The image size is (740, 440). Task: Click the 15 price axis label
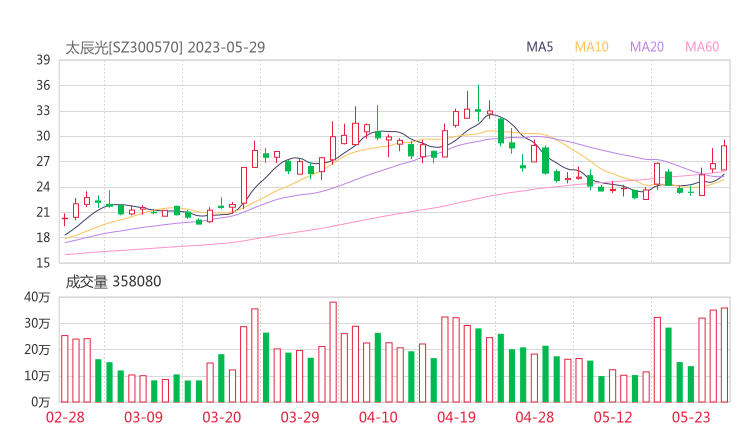(43, 263)
